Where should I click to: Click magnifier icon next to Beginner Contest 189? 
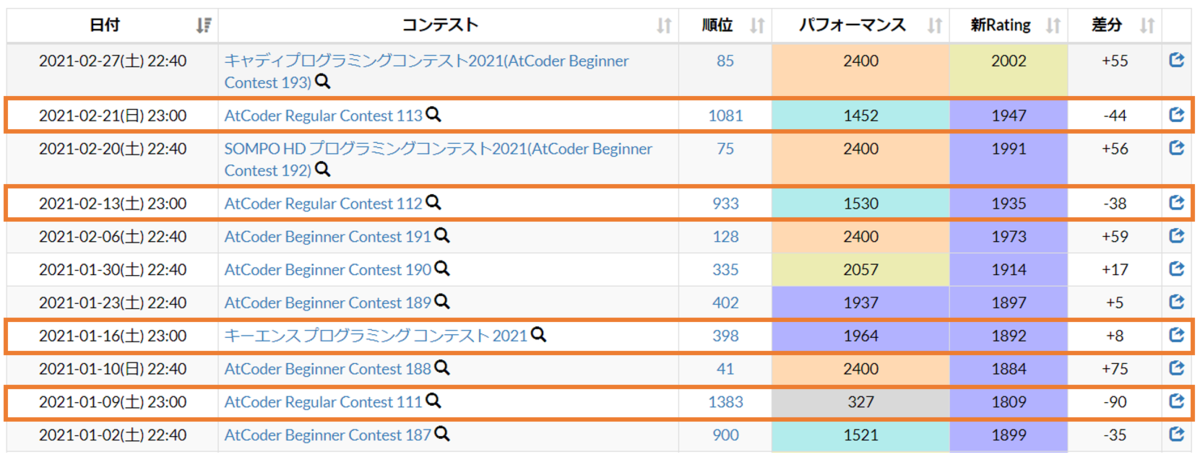coord(442,303)
